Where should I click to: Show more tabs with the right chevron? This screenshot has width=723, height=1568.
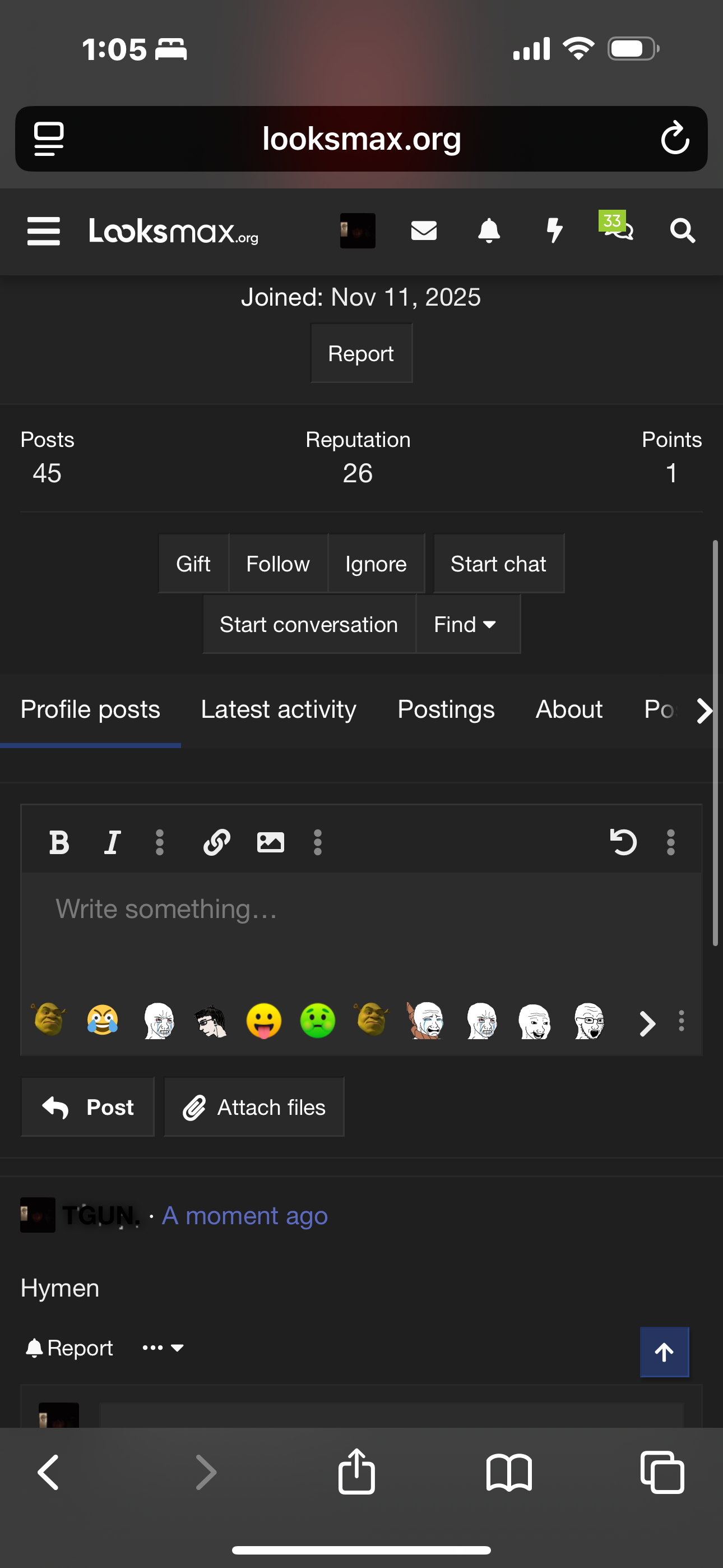(703, 711)
